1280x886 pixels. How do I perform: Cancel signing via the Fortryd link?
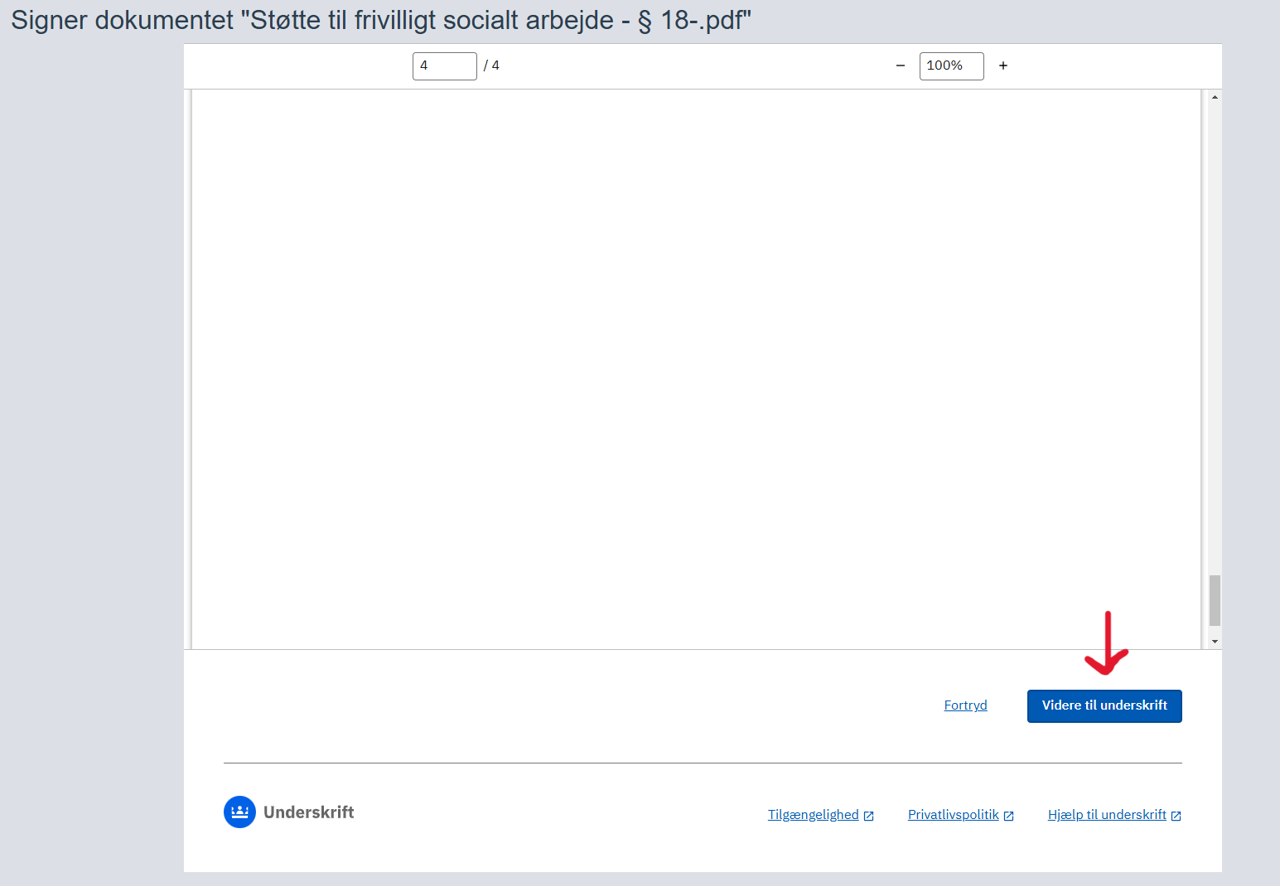[x=965, y=706]
